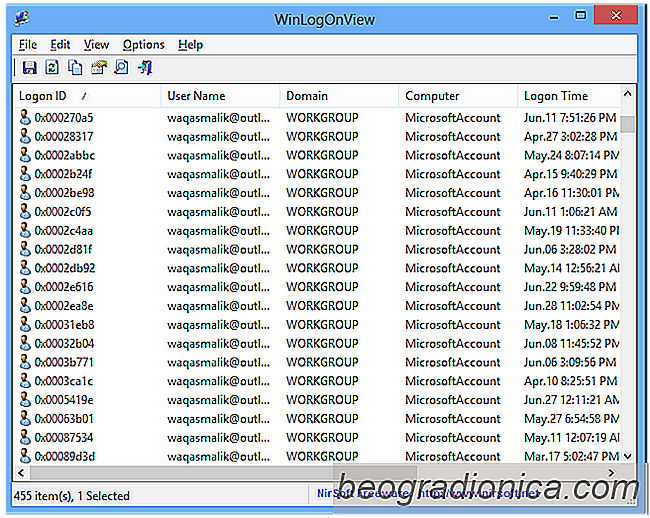
Task: Click the horizontal scrollbar left arrow
Action: pos(21,472)
